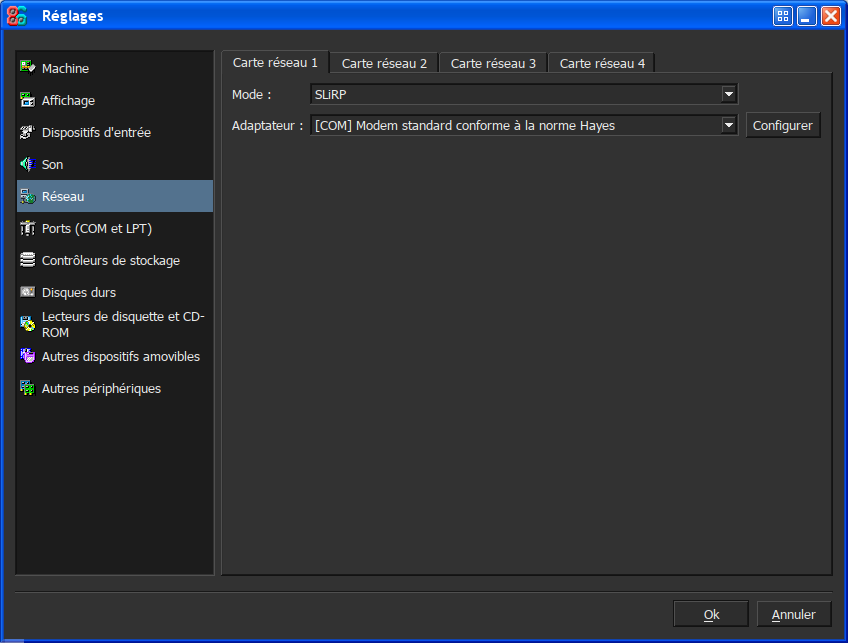The image size is (848, 643).
Task: Switch to Carte réseau 2 tab
Action: point(384,63)
